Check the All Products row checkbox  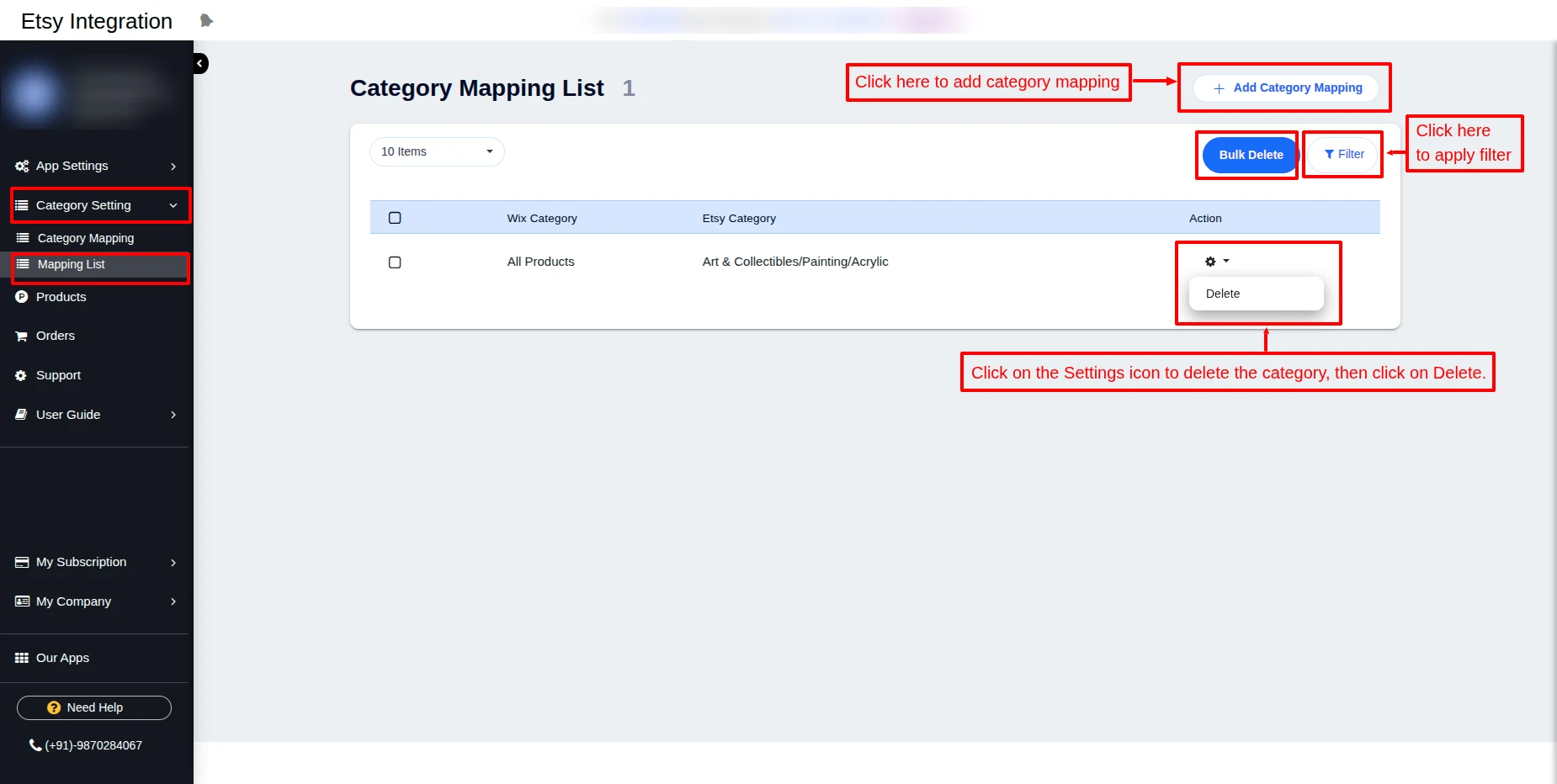pos(395,262)
